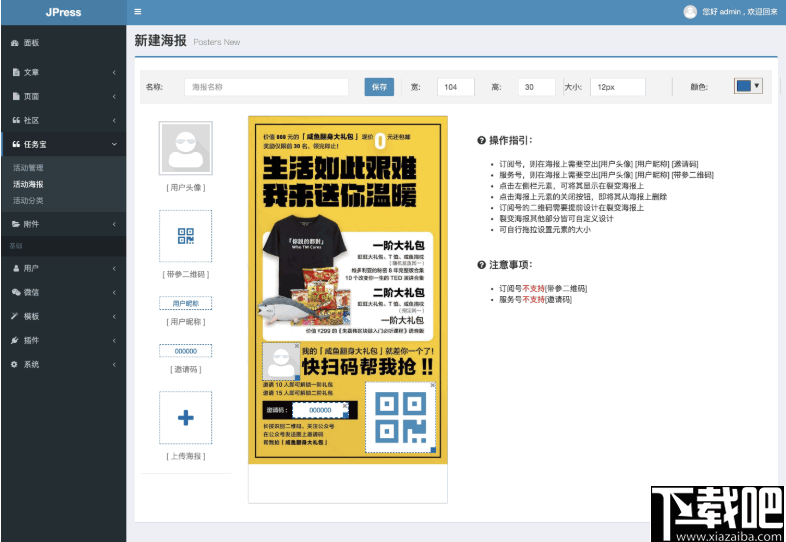
Task: Add the 带参二维码 QR code element
Action: (x=185, y=236)
